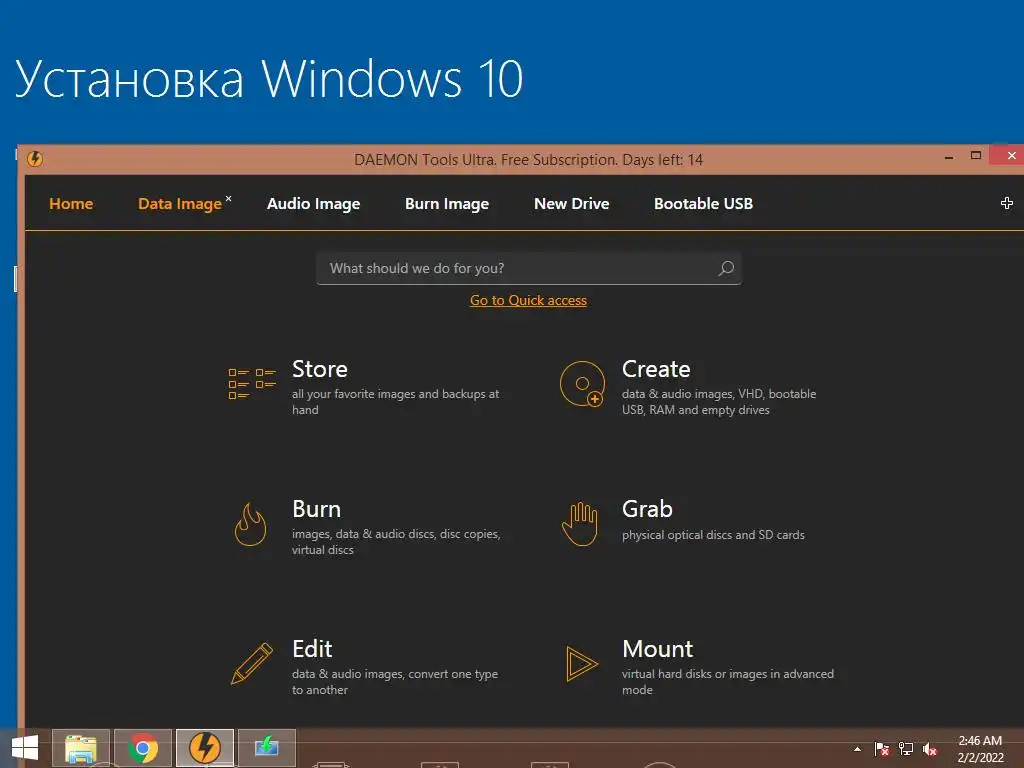This screenshot has height=768, width=1024.
Task: Switch to the Data Image tab
Action: 180,204
